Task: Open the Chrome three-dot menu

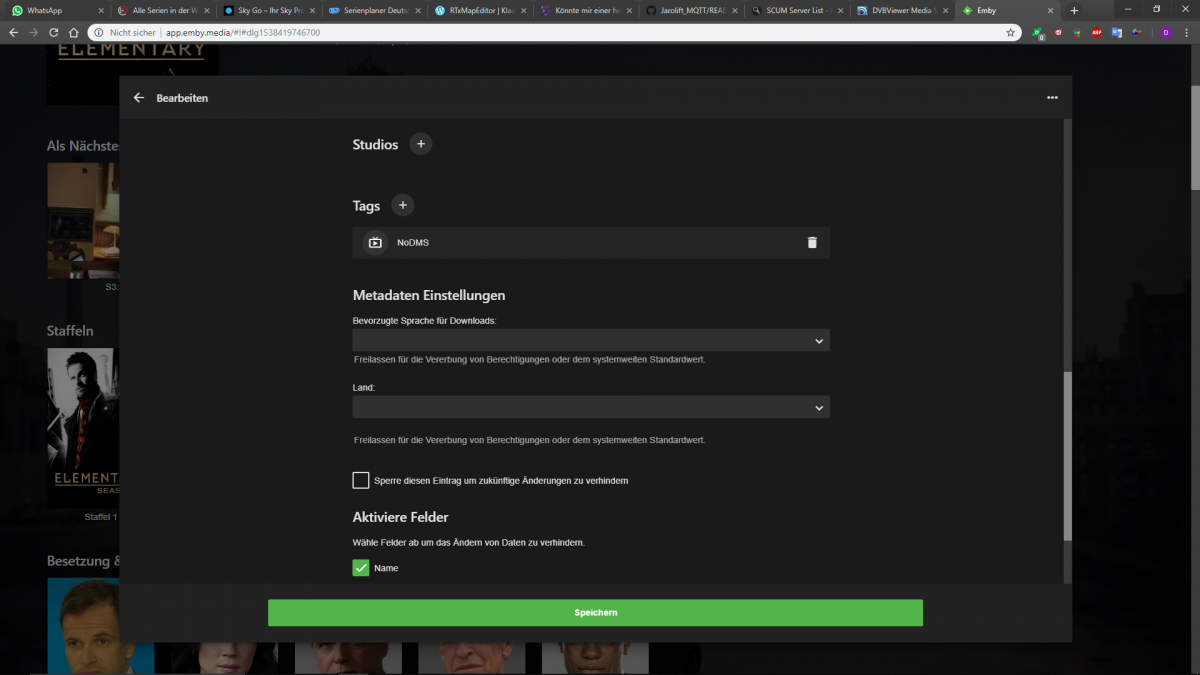Action: (x=1187, y=32)
